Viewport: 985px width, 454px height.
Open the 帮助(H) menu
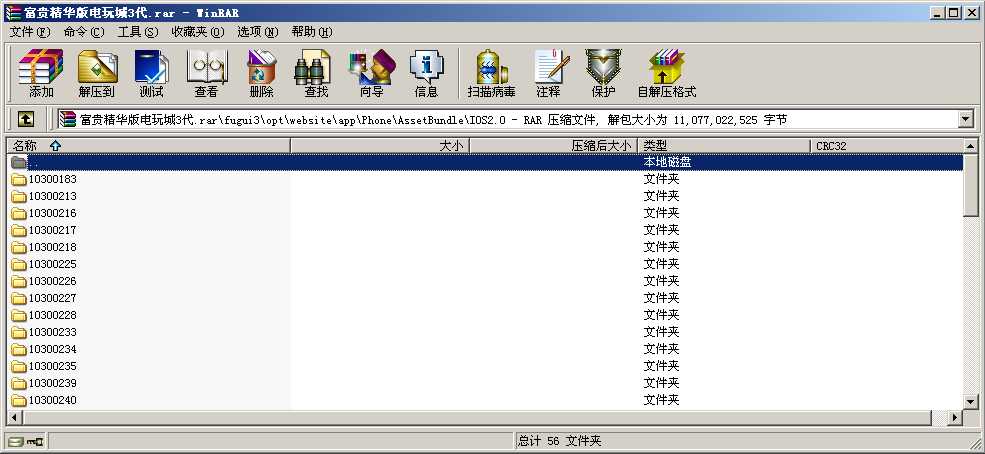click(x=312, y=32)
